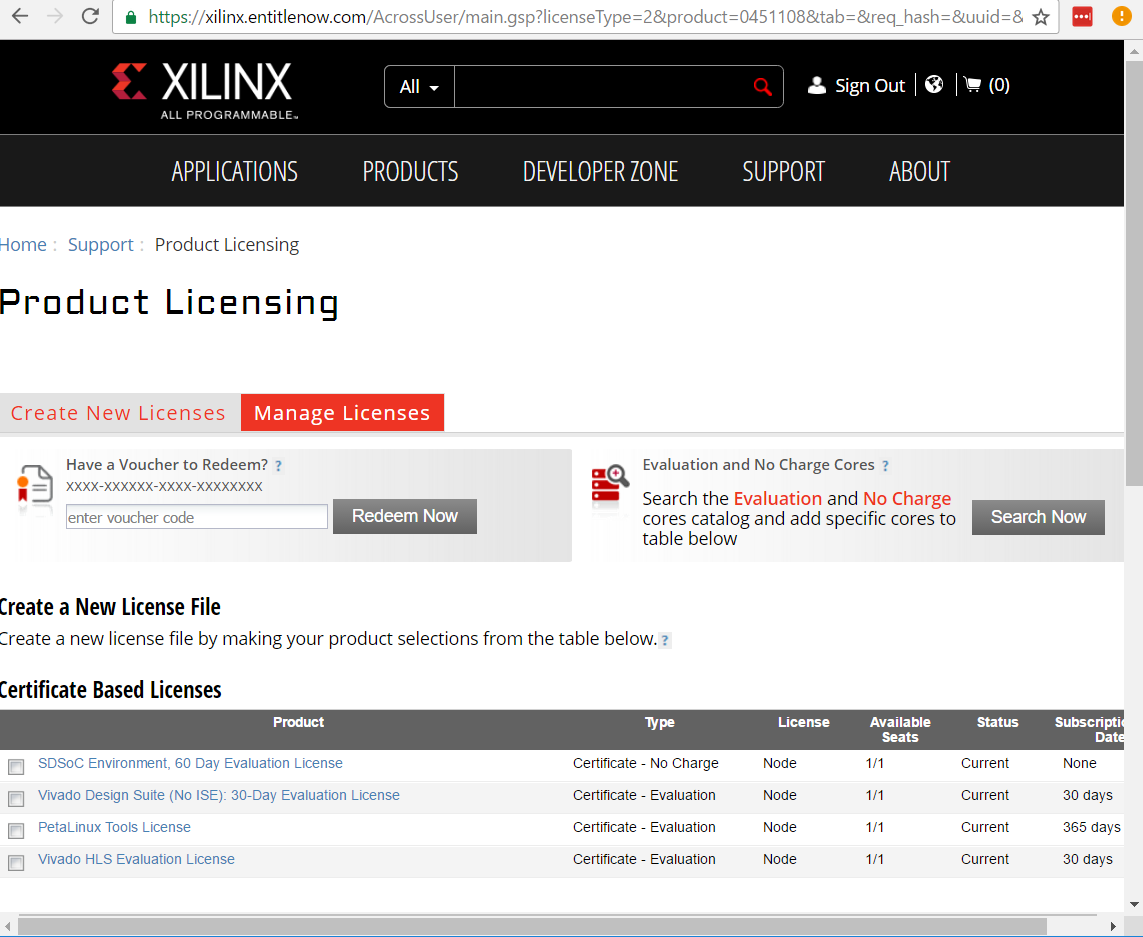Switch to the Manage Licenses tab

point(342,413)
